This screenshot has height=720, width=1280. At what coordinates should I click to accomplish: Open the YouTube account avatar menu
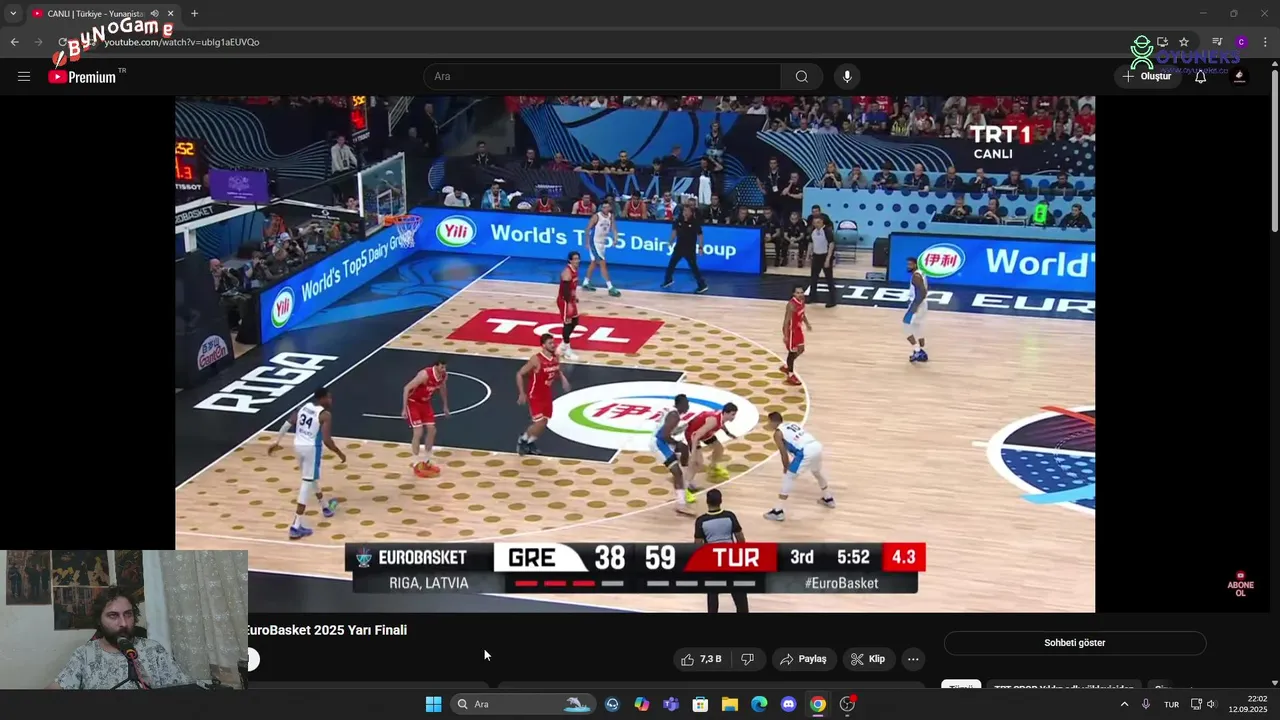click(x=1239, y=76)
